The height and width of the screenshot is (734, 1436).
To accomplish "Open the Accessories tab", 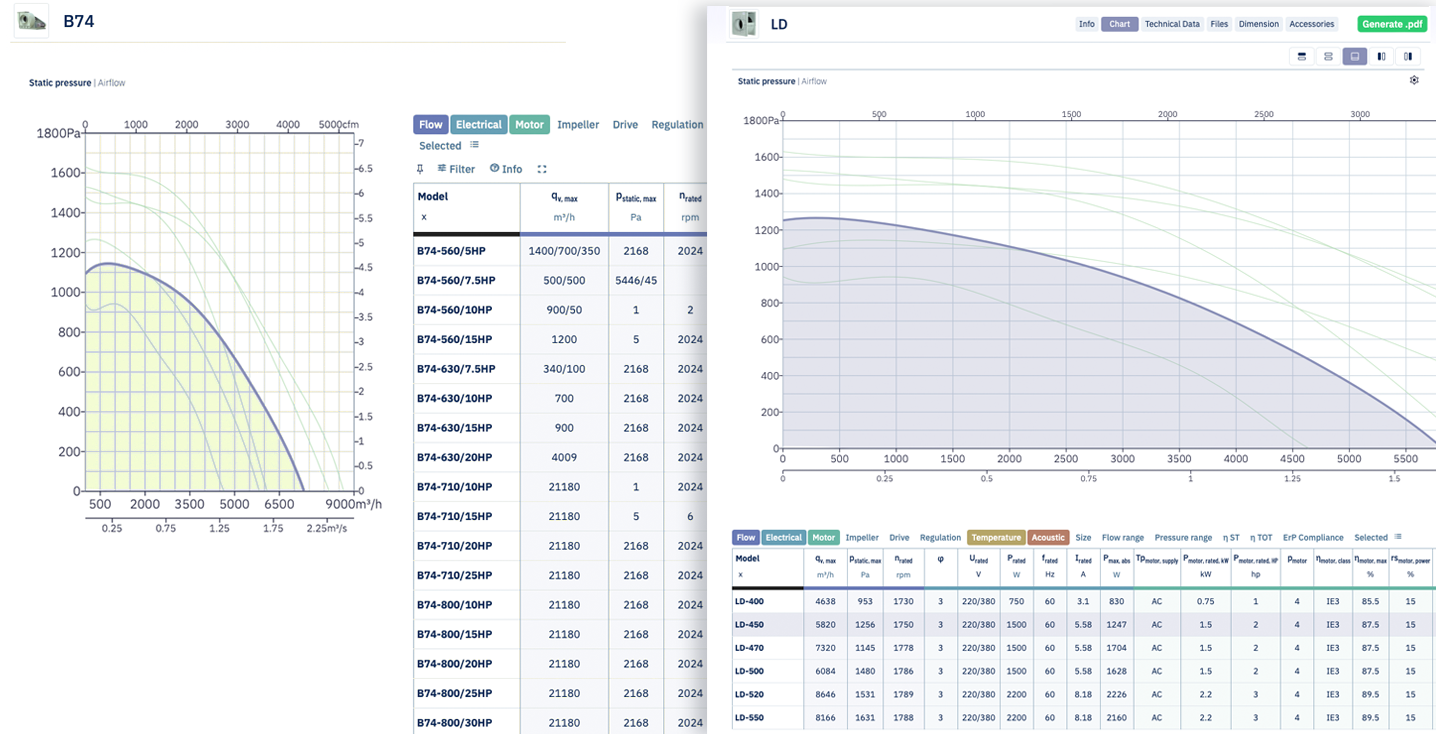I will (x=1311, y=24).
